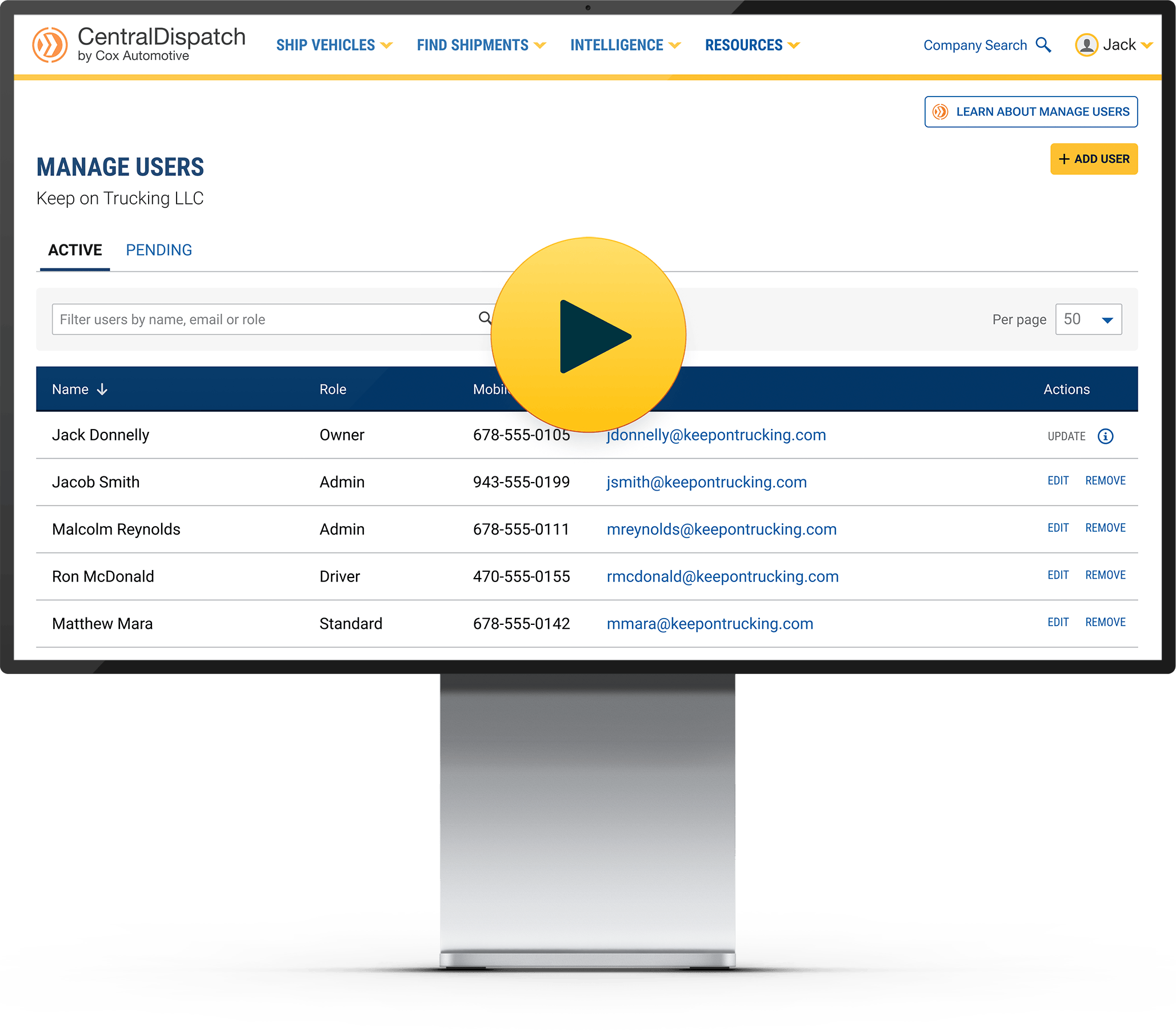Viewport: 1176px width, 1031px height.
Task: Click the Company Search magnifier icon
Action: click(x=1043, y=45)
